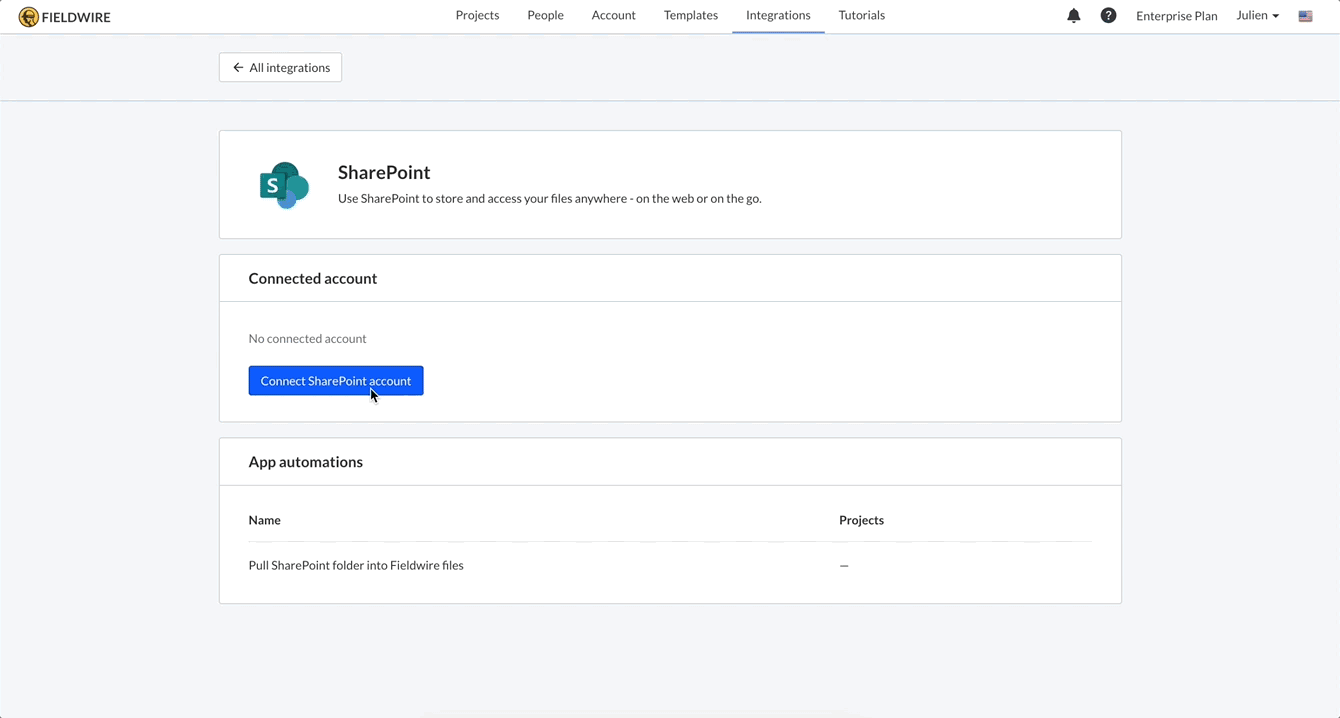Viewport: 1340px width, 718px height.
Task: Open Pull SharePoint folder into Fieldwire files automation
Action: tap(356, 565)
